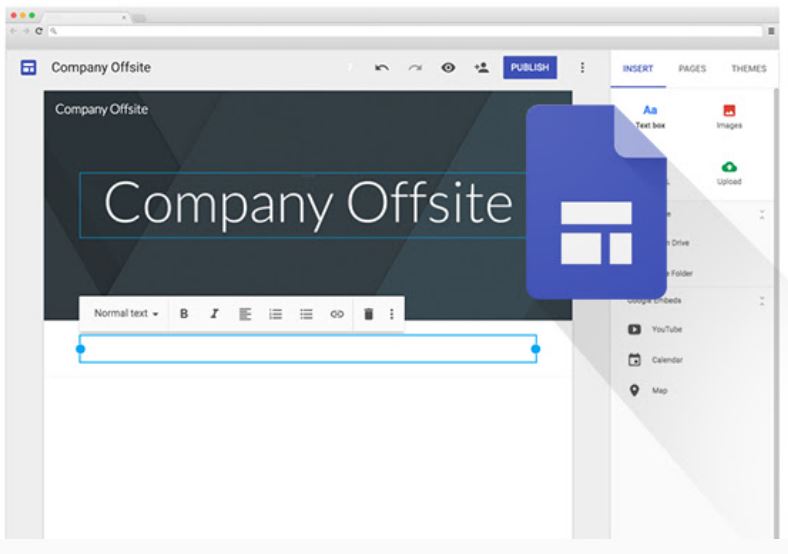This screenshot has height=554, width=788.
Task: Add editors with share icon
Action: (x=481, y=67)
